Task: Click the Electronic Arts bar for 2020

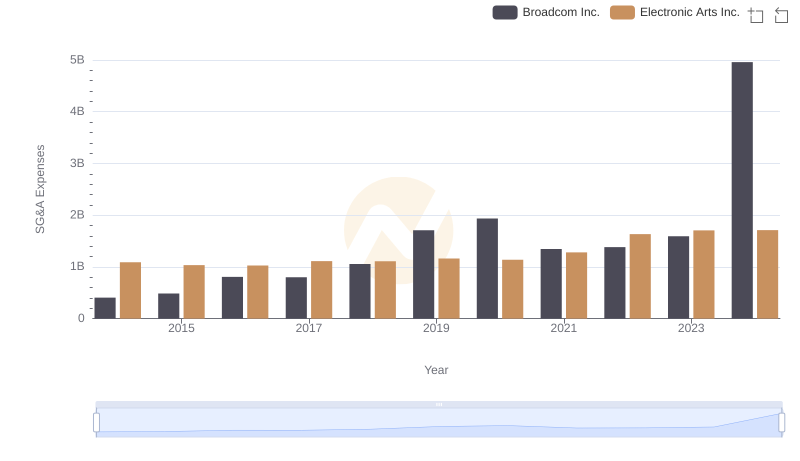Action: tap(513, 289)
